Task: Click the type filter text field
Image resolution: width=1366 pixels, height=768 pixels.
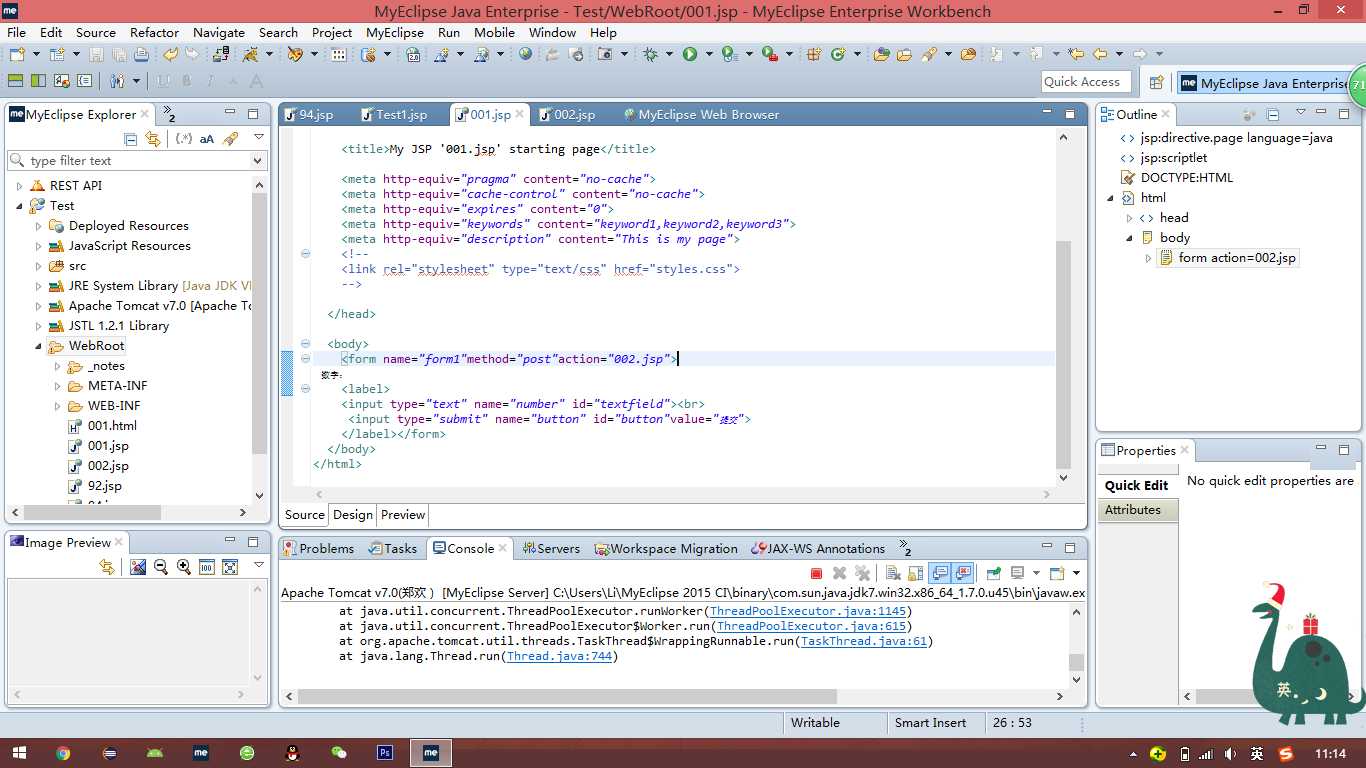Action: (x=137, y=160)
